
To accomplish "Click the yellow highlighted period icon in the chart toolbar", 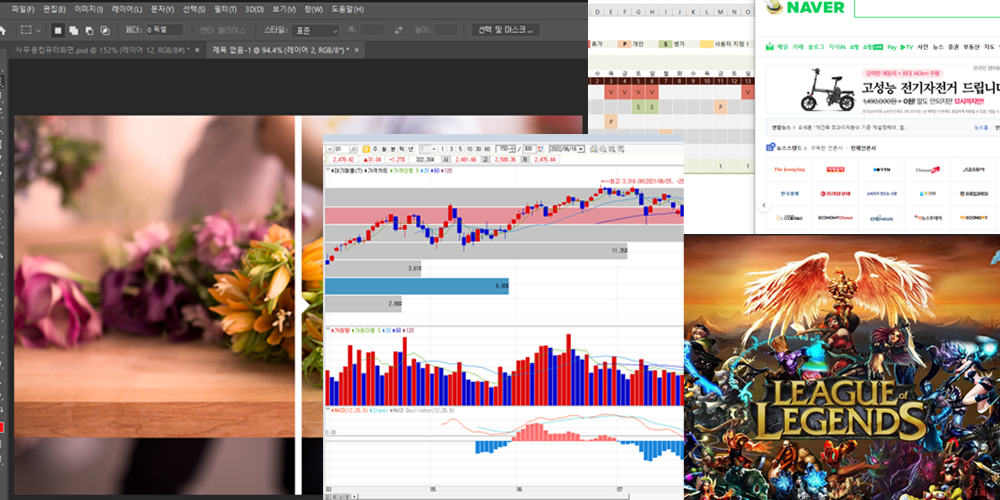I will (x=365, y=149).
